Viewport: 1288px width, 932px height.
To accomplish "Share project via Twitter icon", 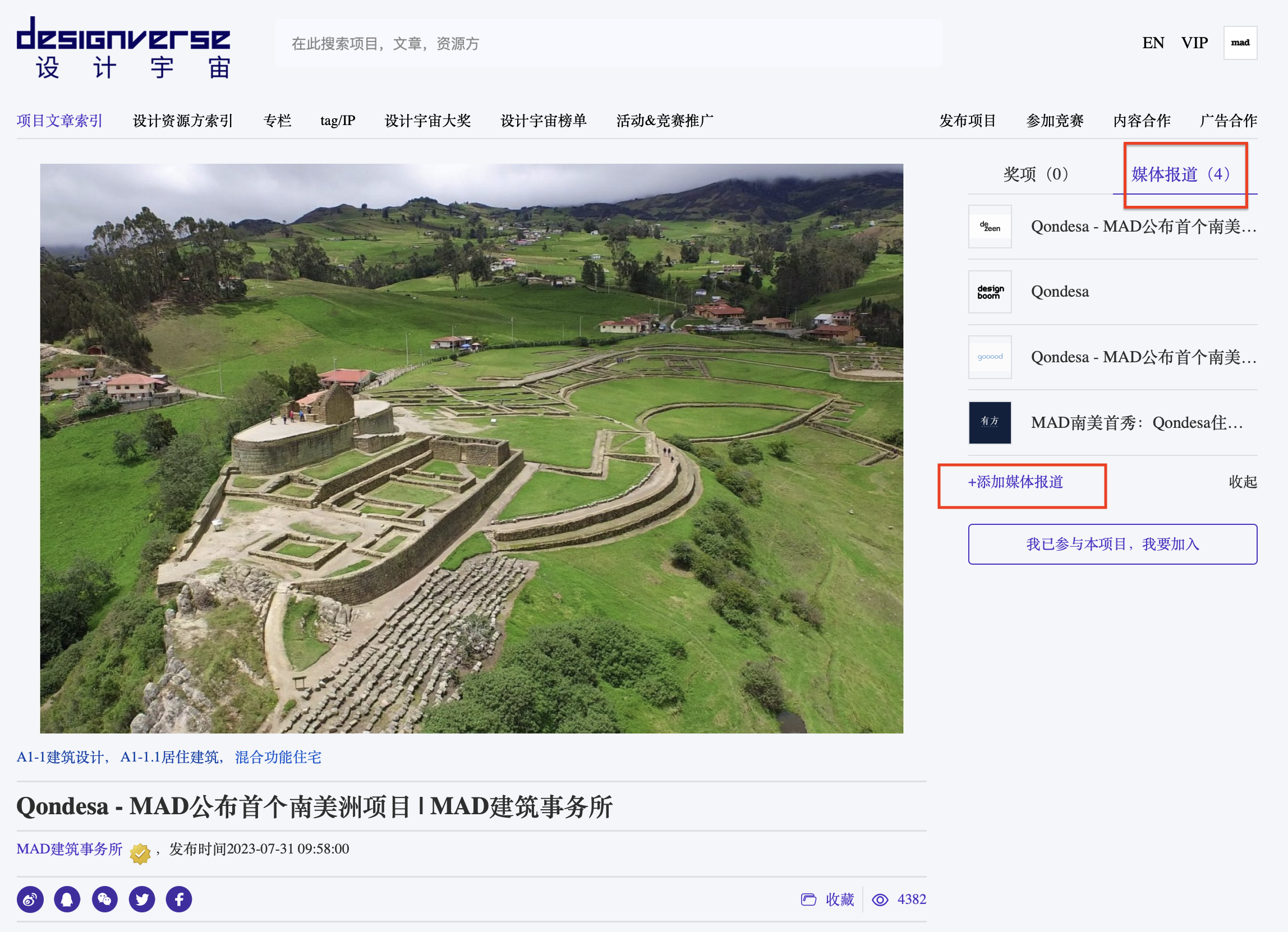I will coord(142,899).
